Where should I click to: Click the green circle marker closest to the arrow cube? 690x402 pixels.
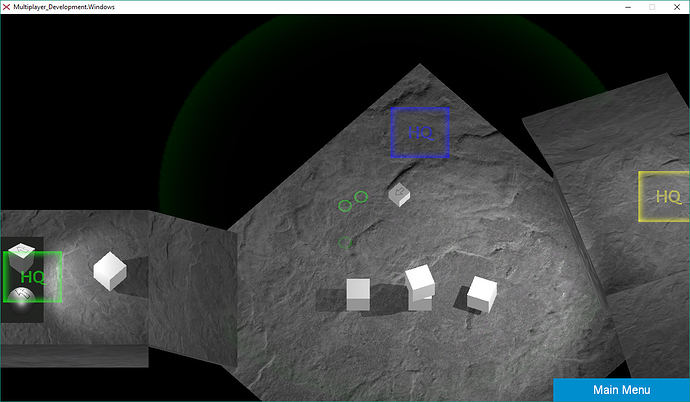coord(361,197)
